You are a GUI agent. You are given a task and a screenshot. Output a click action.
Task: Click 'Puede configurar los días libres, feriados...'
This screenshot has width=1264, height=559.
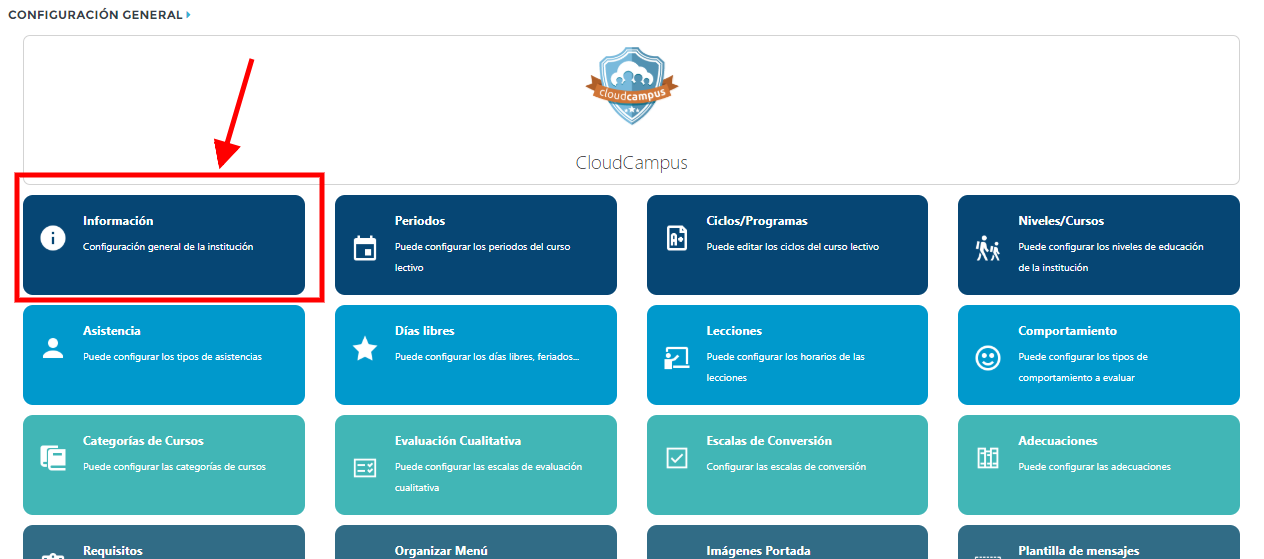pyautogui.click(x=487, y=356)
